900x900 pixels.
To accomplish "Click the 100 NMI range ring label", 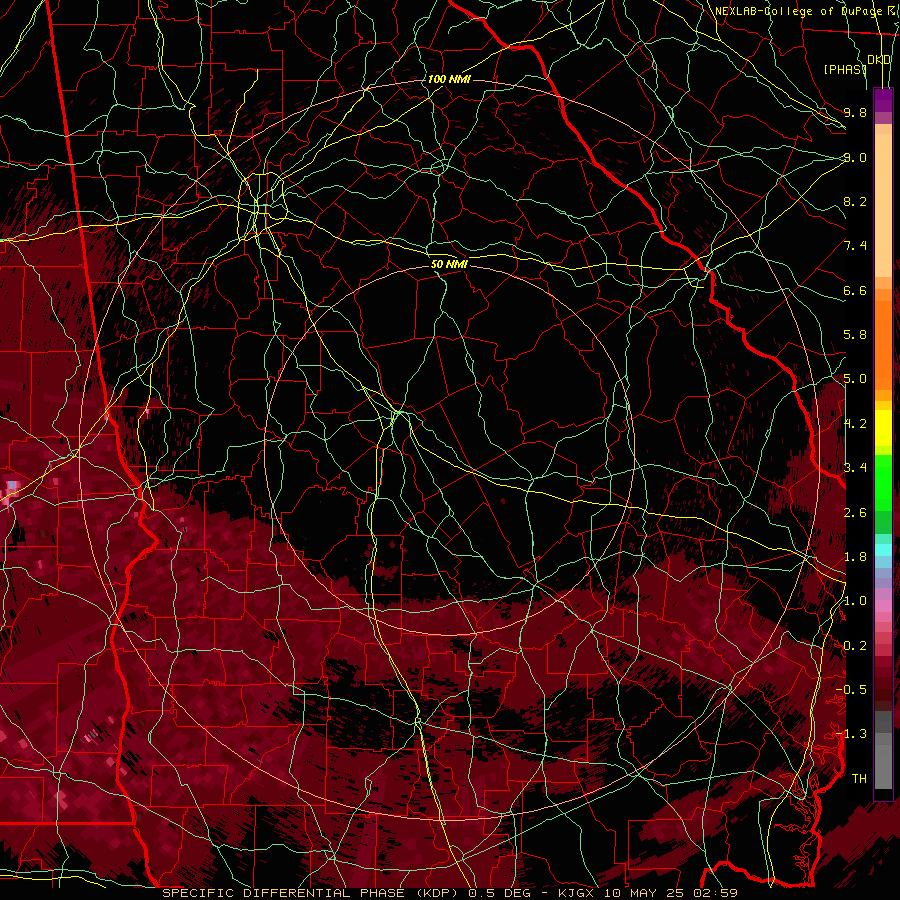I will tap(449, 79).
